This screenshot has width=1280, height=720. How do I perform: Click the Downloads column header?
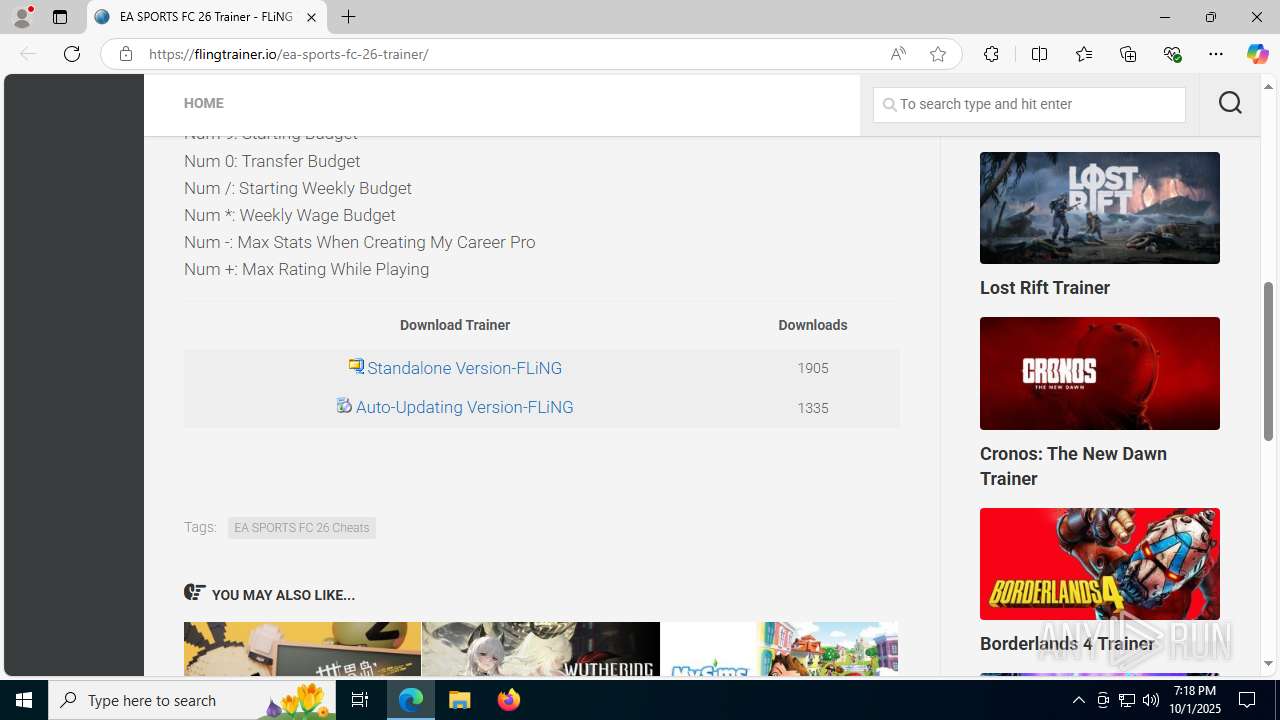point(813,325)
